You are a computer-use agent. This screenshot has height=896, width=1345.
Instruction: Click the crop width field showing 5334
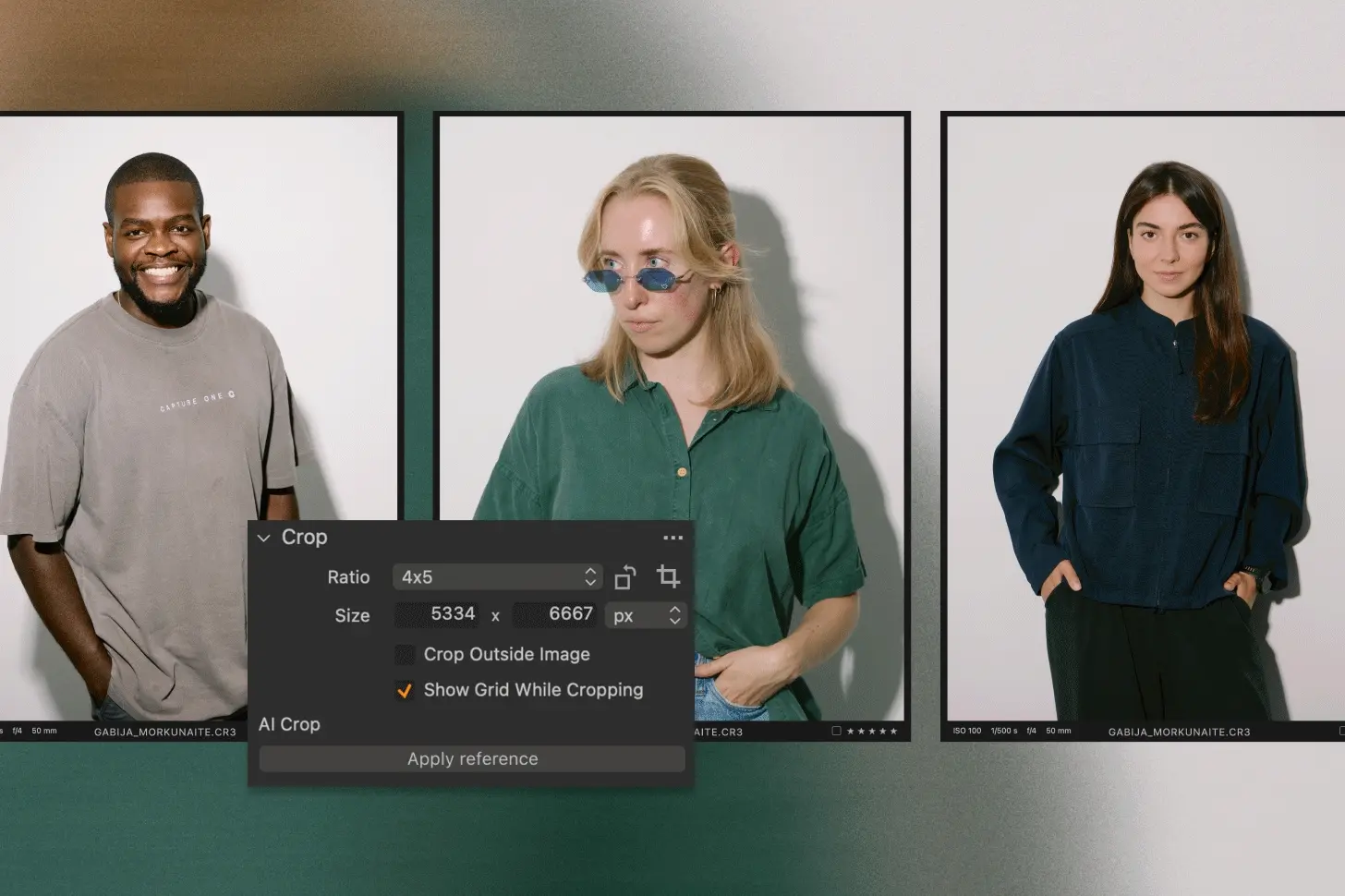point(438,614)
